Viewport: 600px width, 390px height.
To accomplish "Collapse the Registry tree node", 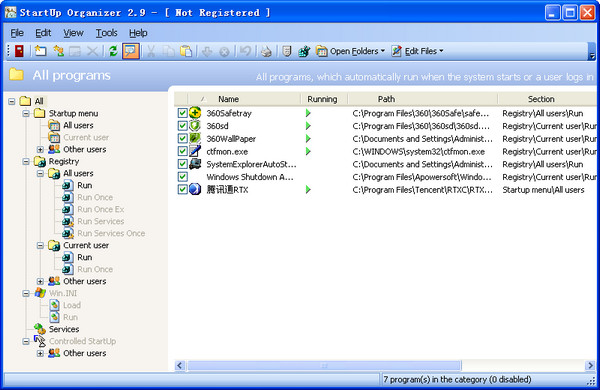I will [26, 162].
